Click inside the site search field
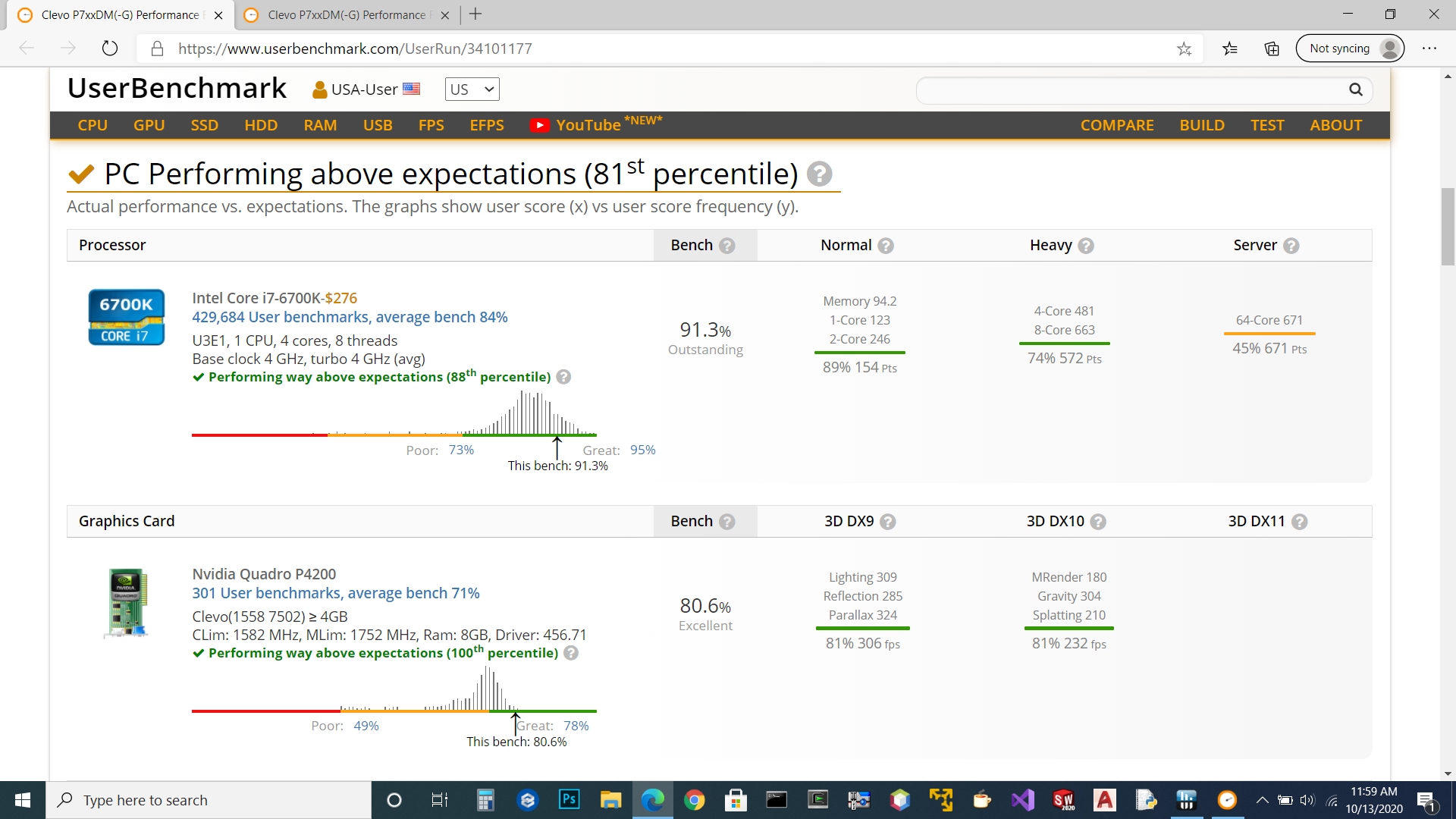 [1130, 90]
